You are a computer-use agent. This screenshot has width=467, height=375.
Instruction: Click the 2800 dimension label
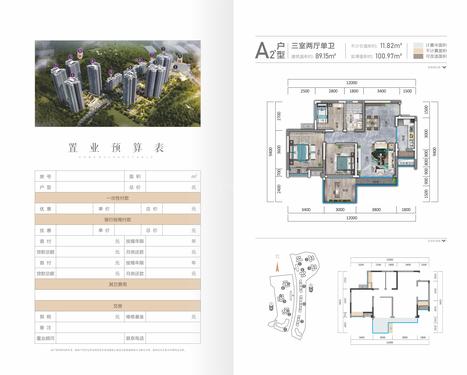click(333, 91)
